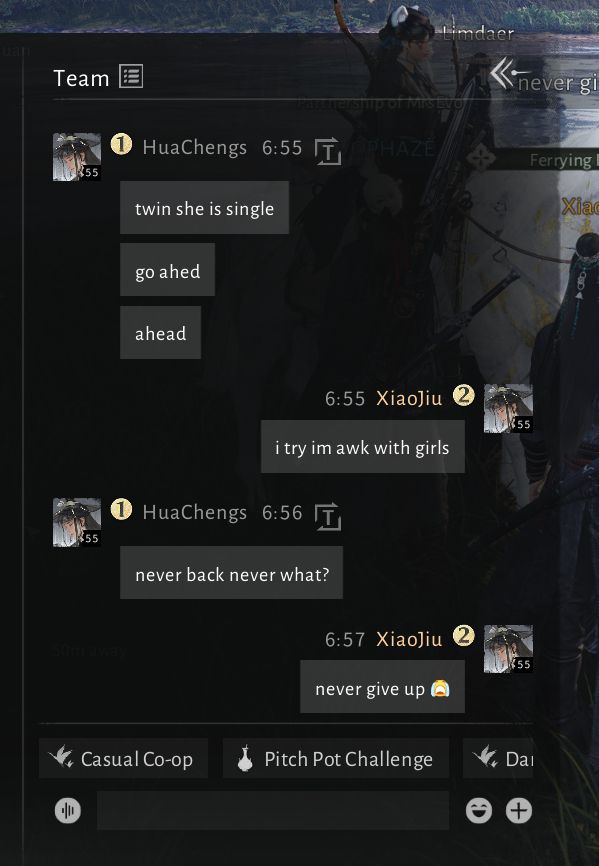This screenshot has height=866, width=599.
Task: Open the plus attachments menu
Action: click(x=519, y=810)
